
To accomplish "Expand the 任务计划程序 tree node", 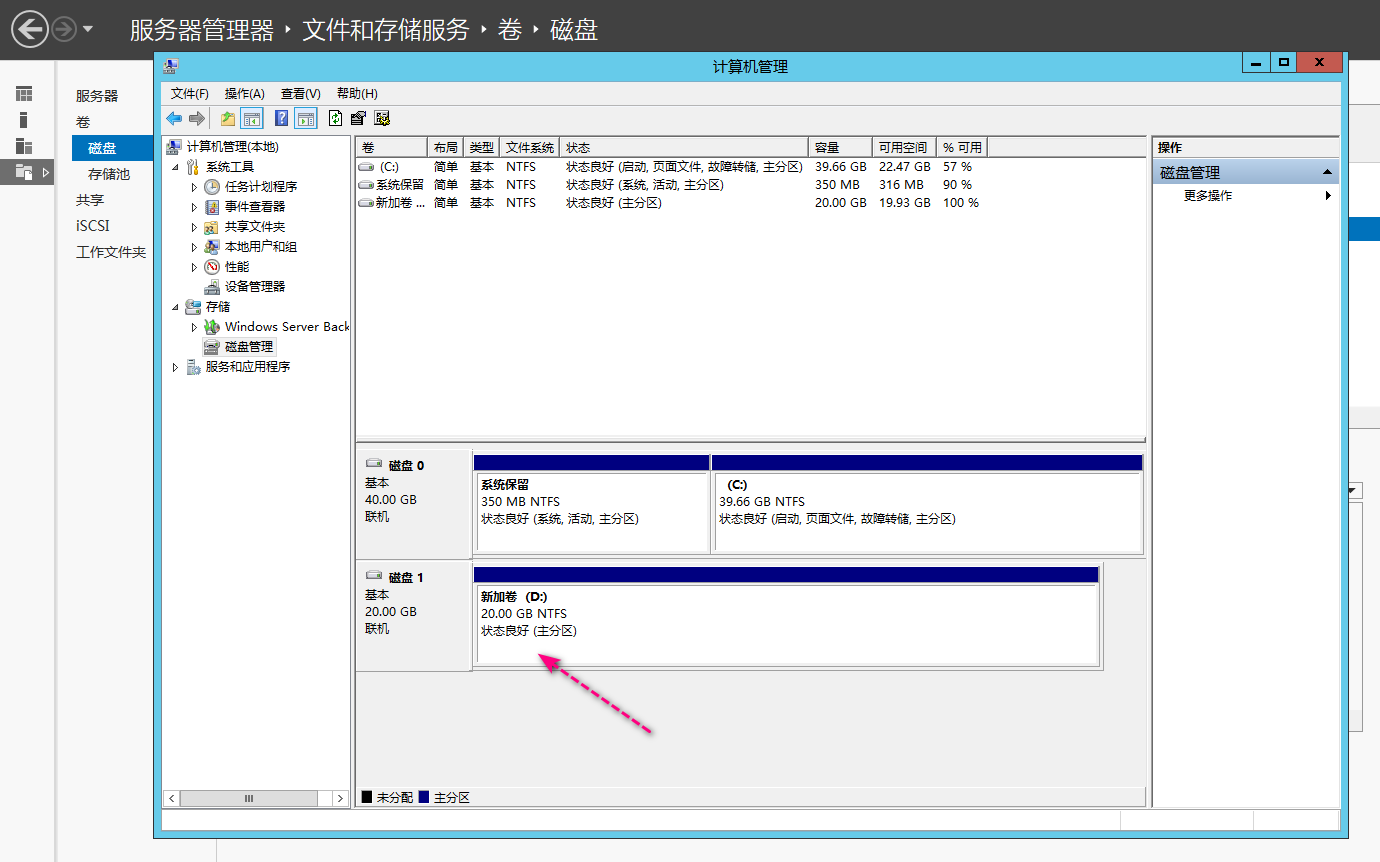I will 194,187.
